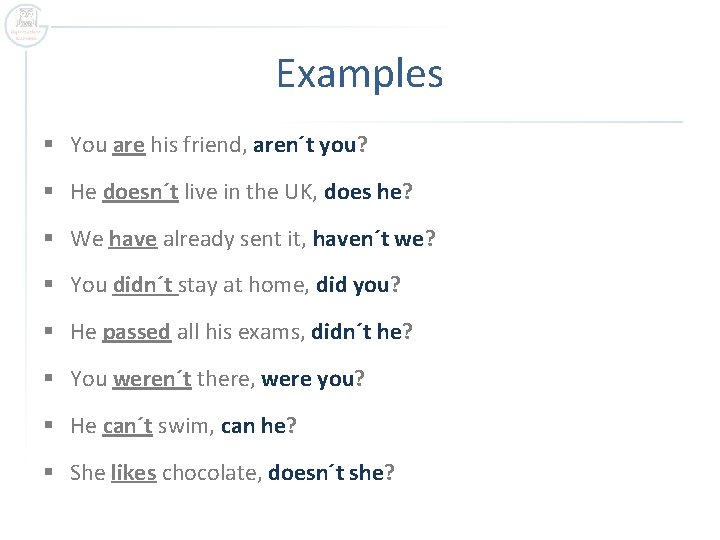Click the bold tag 'did you'
The width and height of the screenshot is (720, 540).
click(353, 285)
